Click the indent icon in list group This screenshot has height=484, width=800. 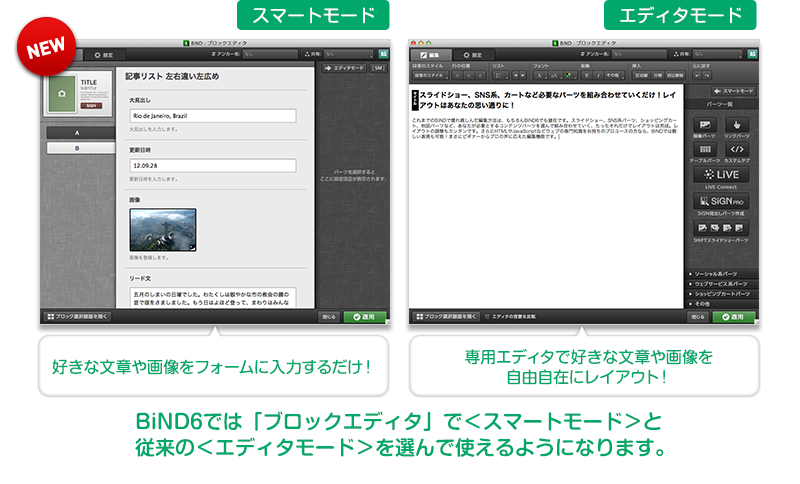coord(522,75)
